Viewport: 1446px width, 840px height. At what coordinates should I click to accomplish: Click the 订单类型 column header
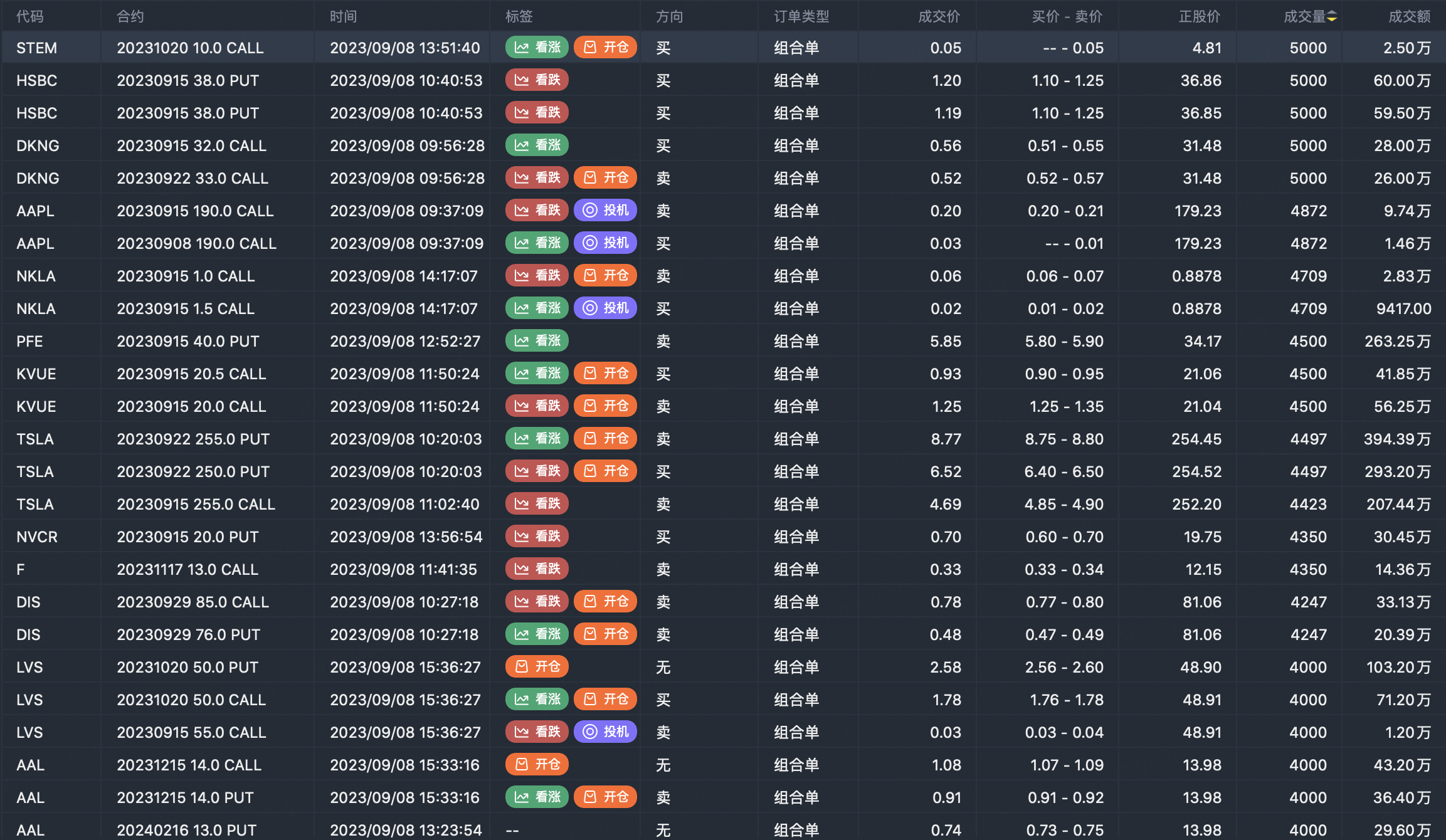point(801,16)
